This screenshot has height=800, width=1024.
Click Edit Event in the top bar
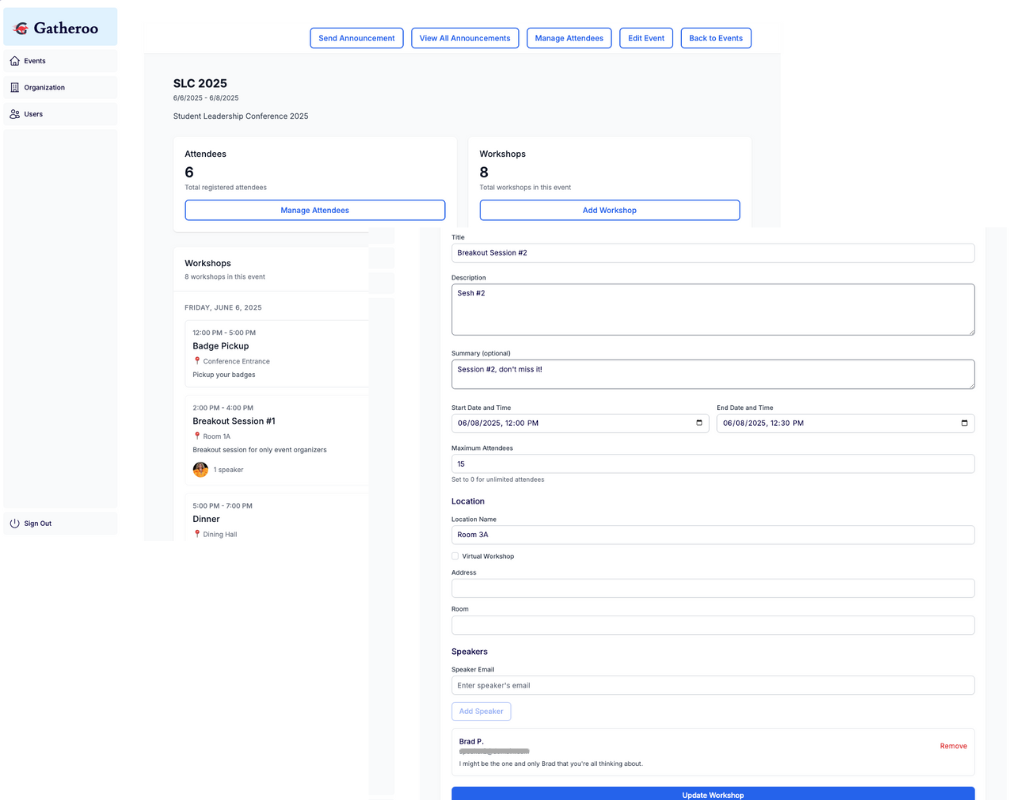pos(646,38)
